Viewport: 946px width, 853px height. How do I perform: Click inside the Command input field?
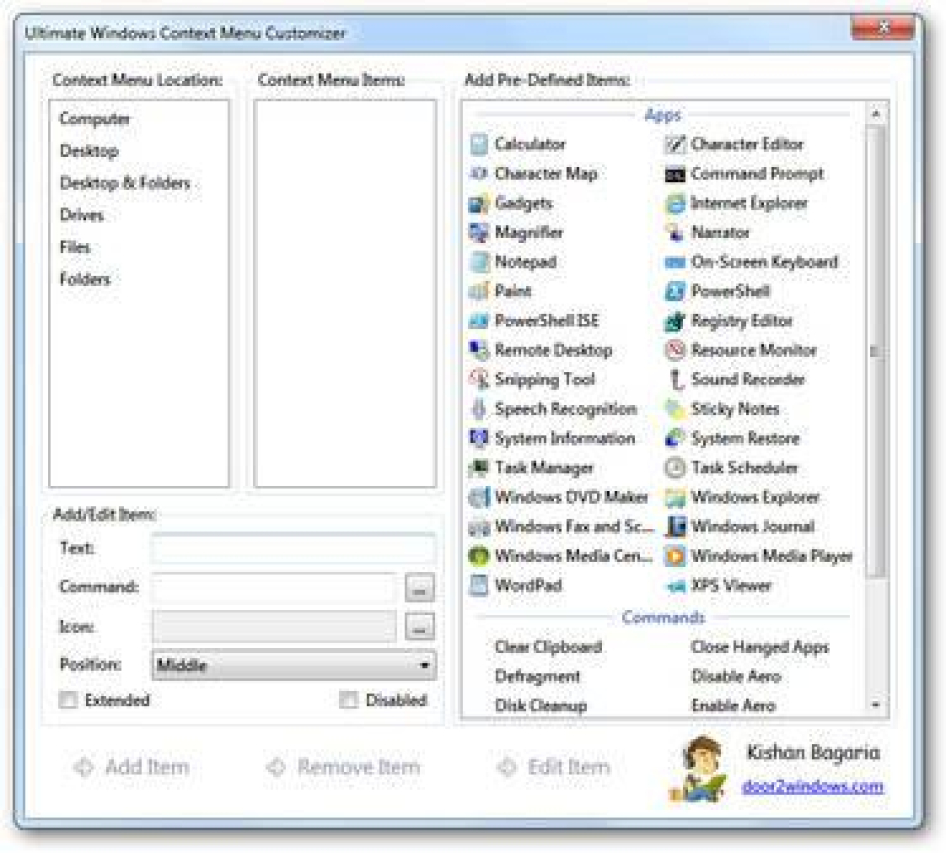[275, 588]
